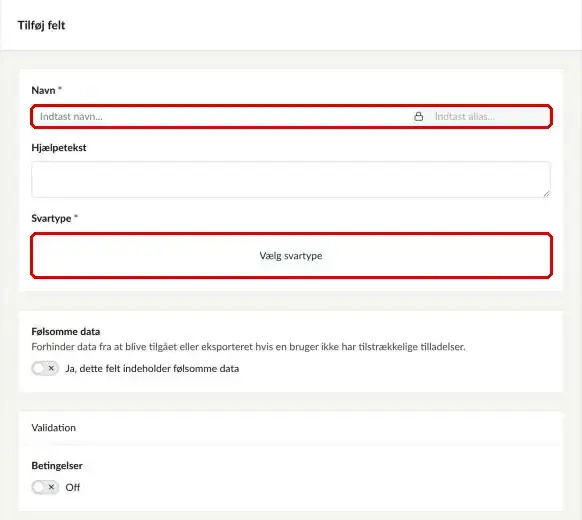Expand the Validation section
The width and height of the screenshot is (582, 520).
pyautogui.click(x=291, y=428)
